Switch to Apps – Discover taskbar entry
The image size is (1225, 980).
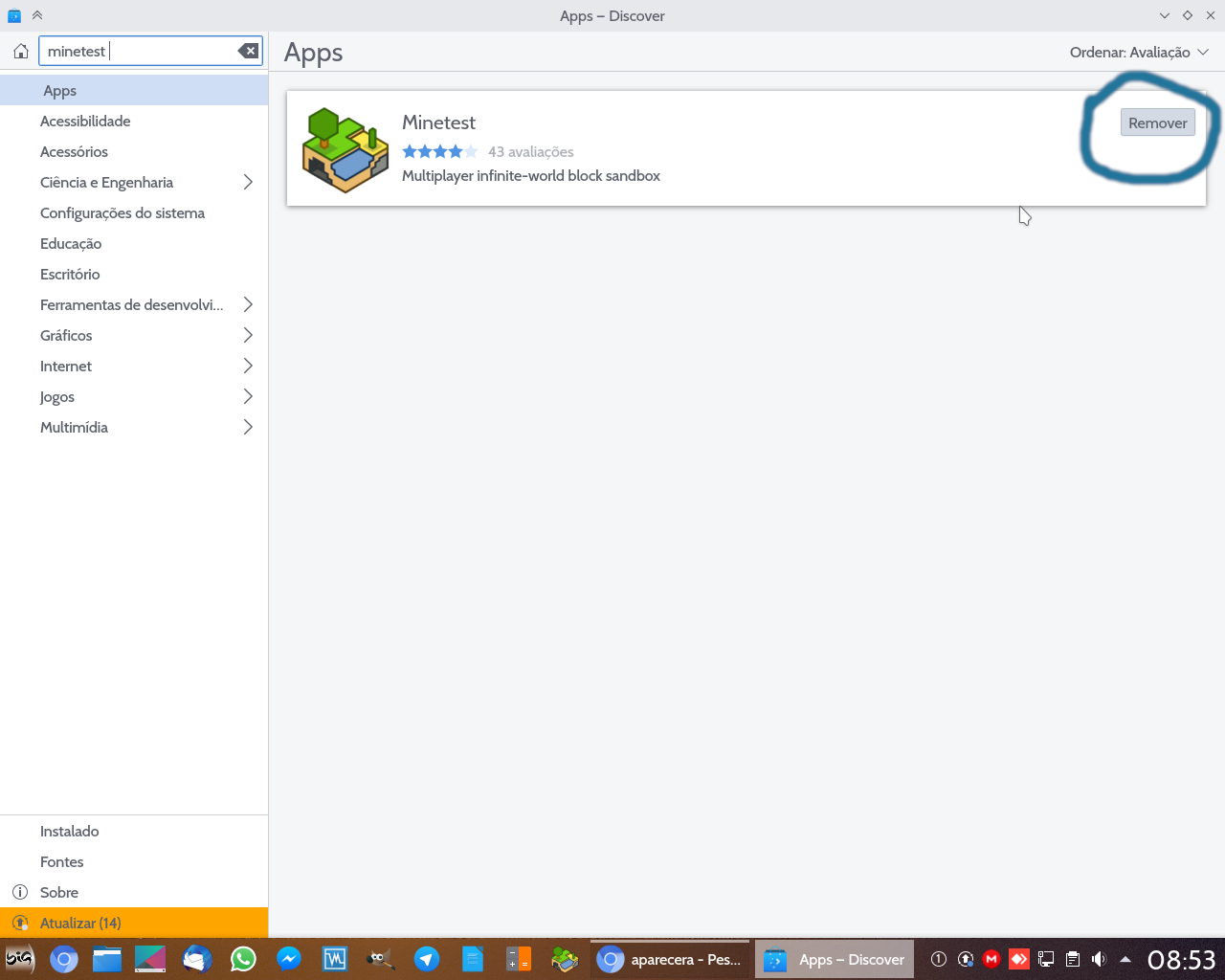pos(835,959)
